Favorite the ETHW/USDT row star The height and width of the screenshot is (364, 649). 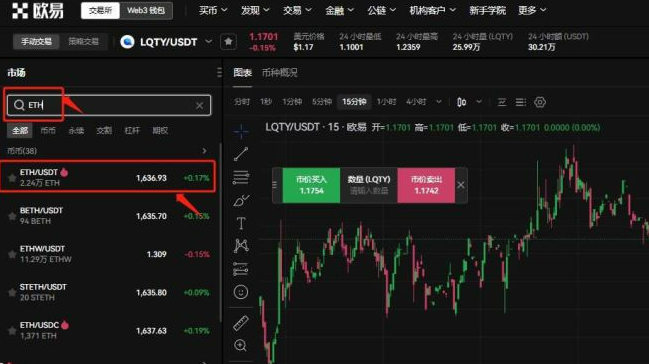[12, 254]
